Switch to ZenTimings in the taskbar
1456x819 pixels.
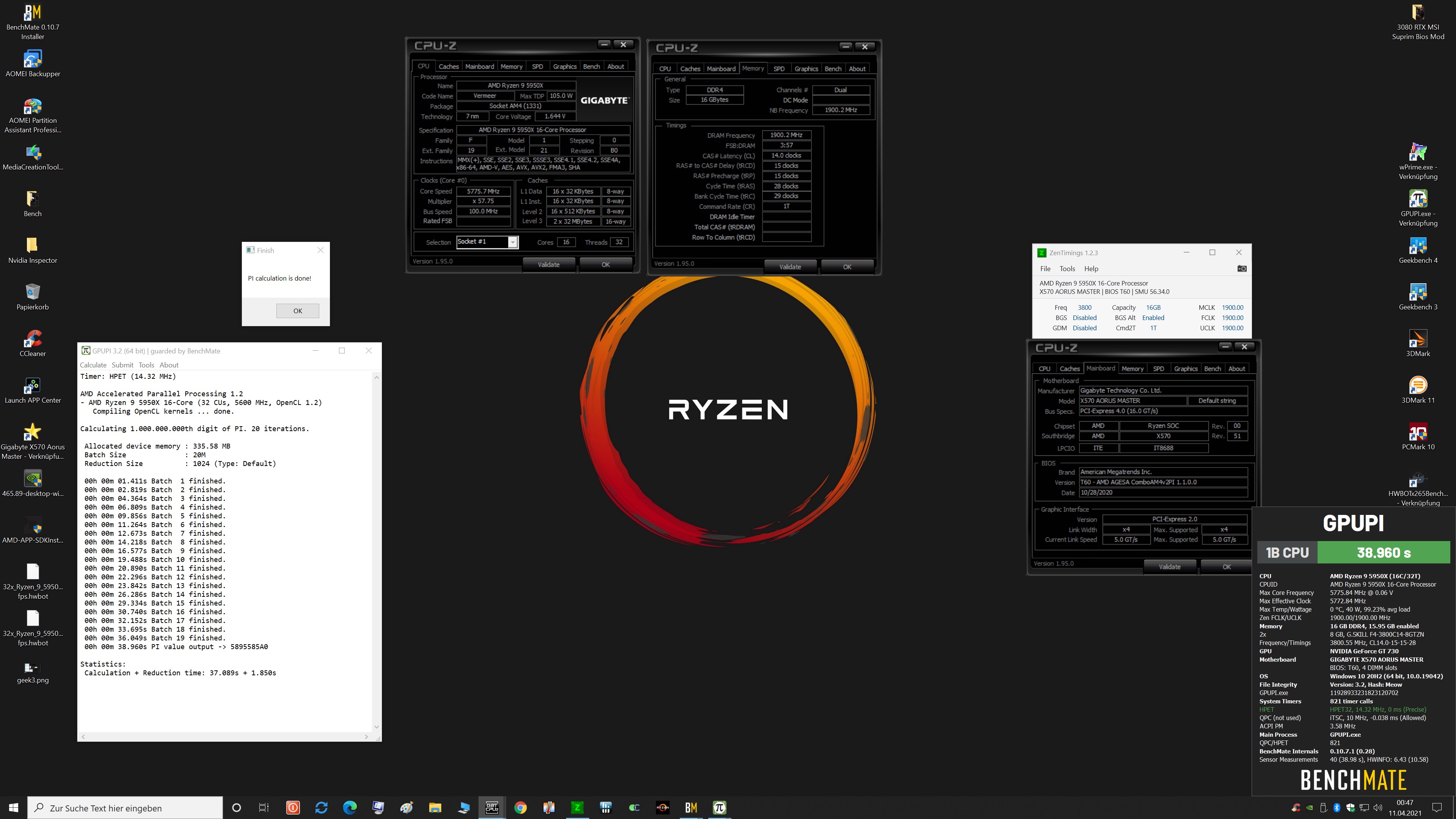click(577, 808)
